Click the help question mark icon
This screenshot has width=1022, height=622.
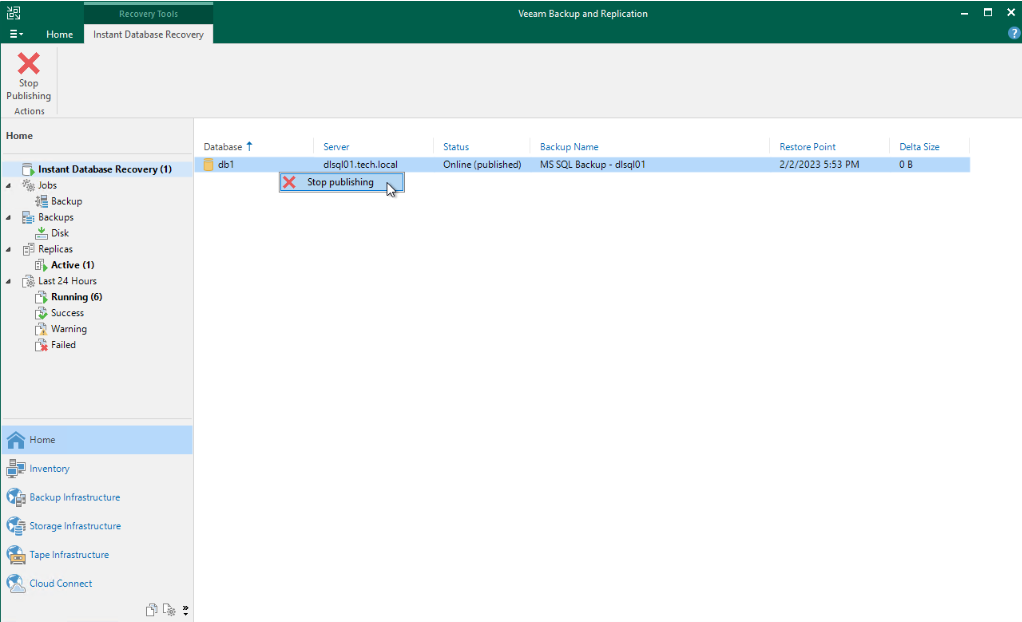tap(1013, 34)
